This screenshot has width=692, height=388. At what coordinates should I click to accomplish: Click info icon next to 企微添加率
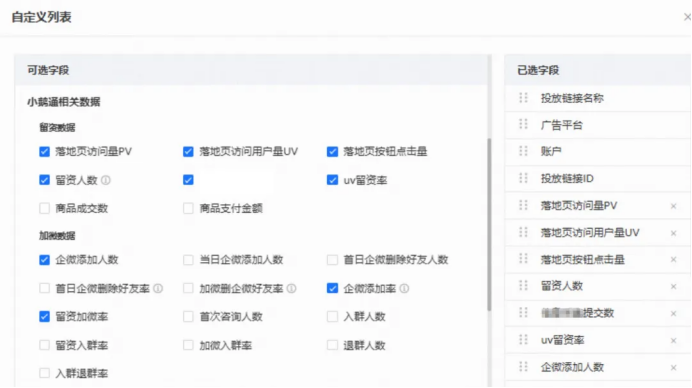click(404, 289)
